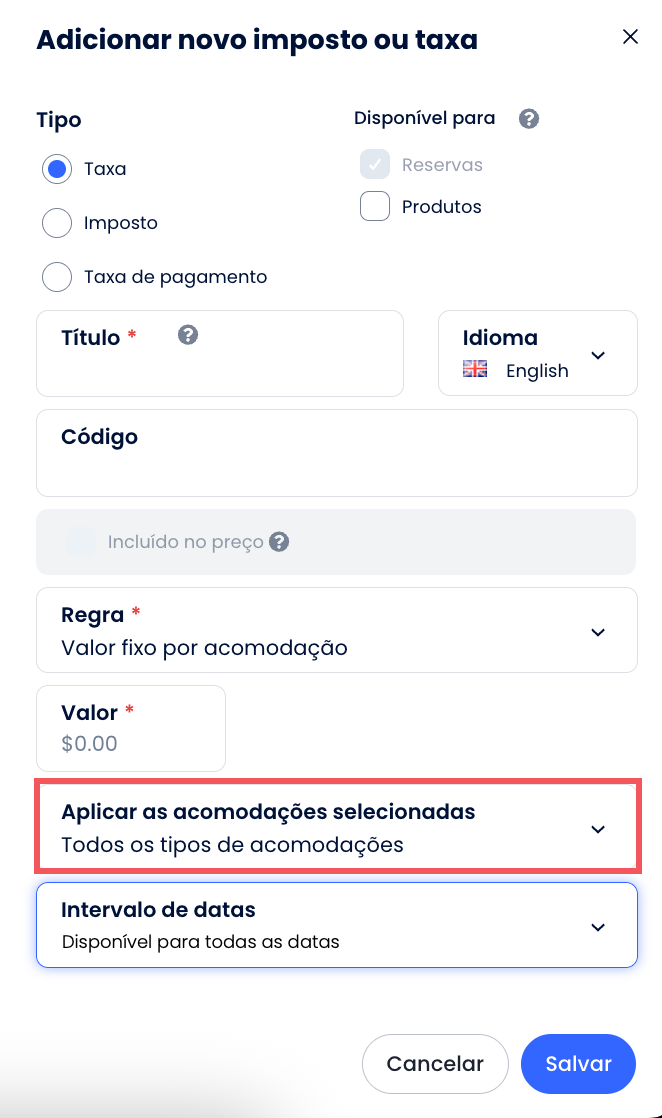The image size is (662, 1118).
Task: Close the add tax dialog
Action: [x=630, y=37]
